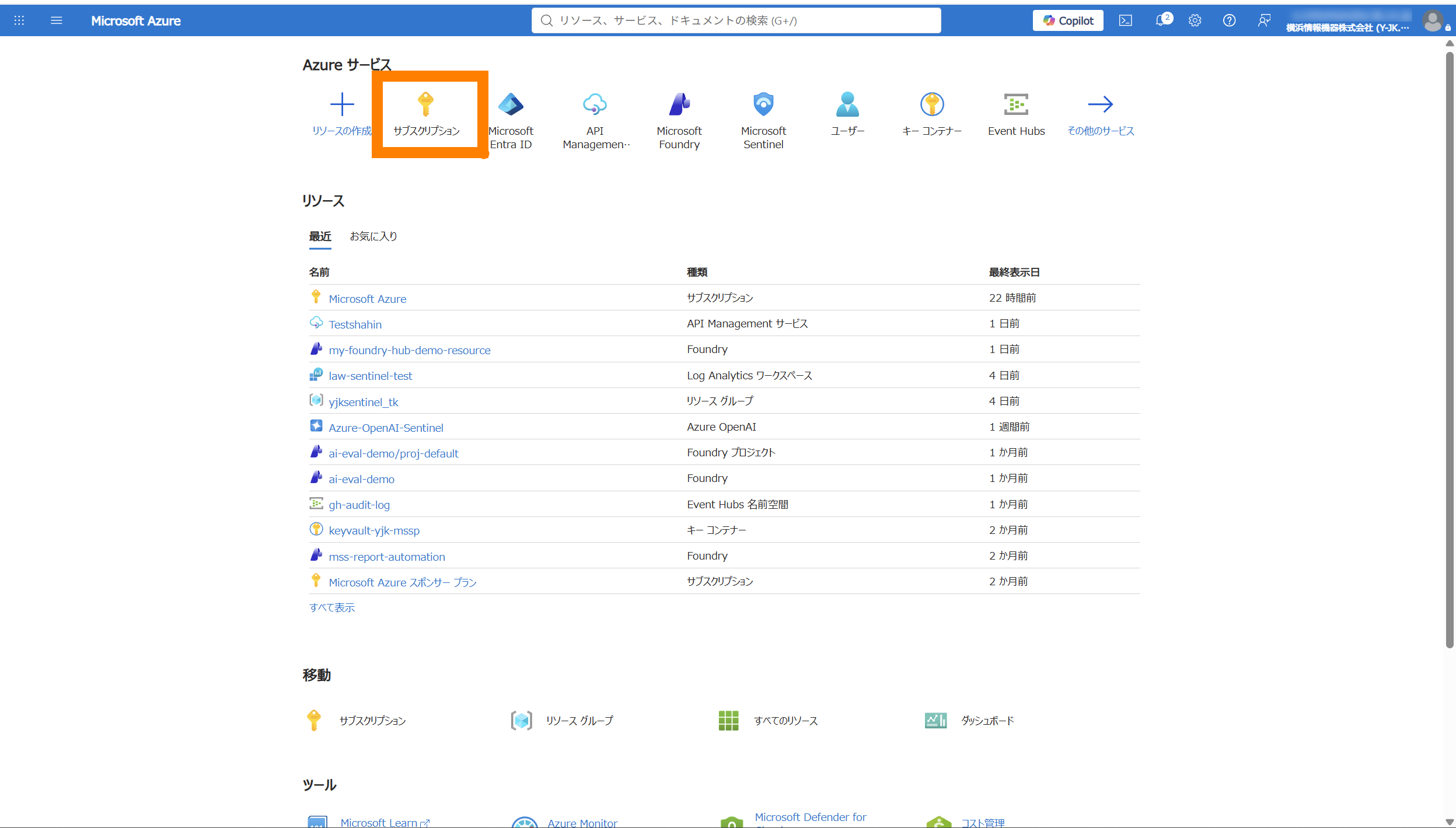Click the Event Hubs 名前空間 type cell

coord(737,504)
